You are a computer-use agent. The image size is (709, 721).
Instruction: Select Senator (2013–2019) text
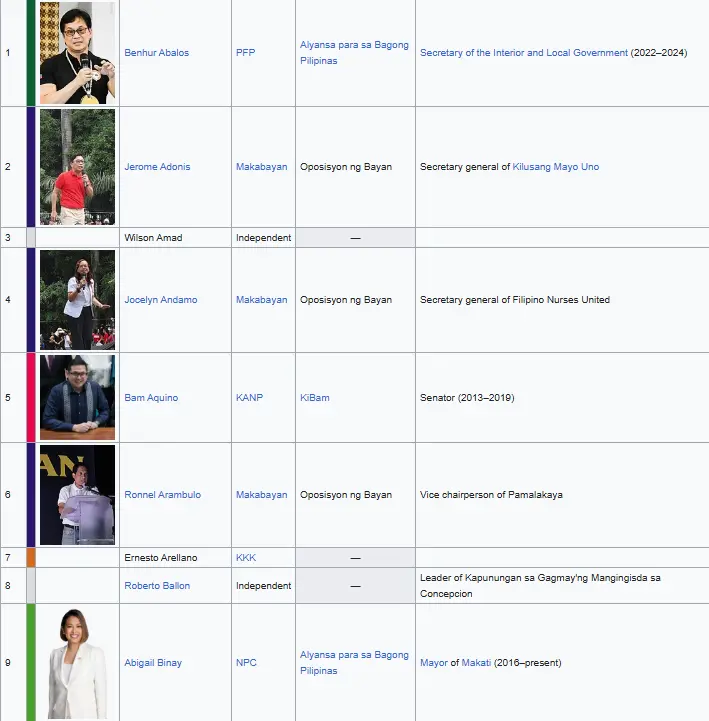(x=467, y=397)
